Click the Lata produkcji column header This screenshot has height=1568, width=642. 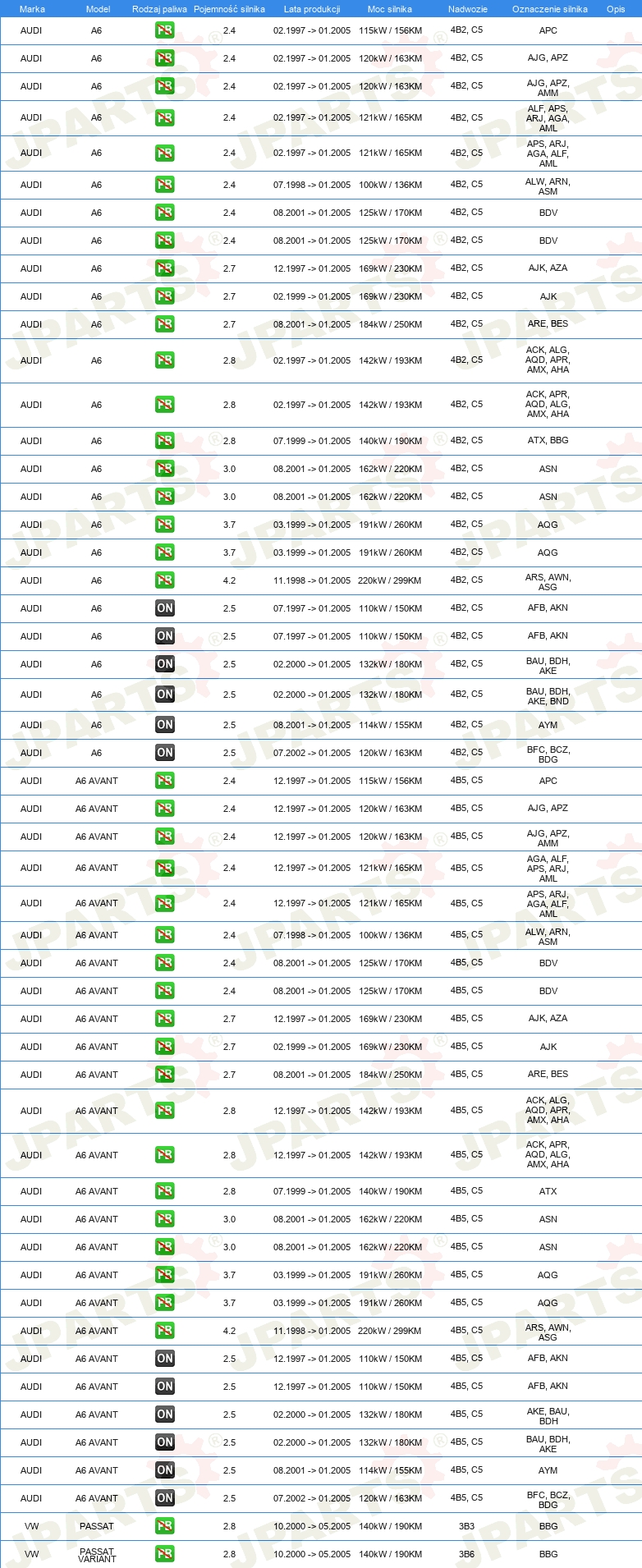coord(312,9)
